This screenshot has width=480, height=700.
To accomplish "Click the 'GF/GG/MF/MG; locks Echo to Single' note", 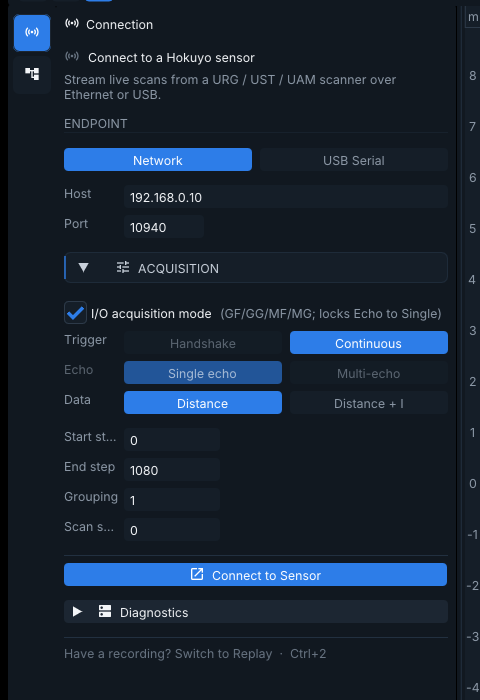I will 331,313.
